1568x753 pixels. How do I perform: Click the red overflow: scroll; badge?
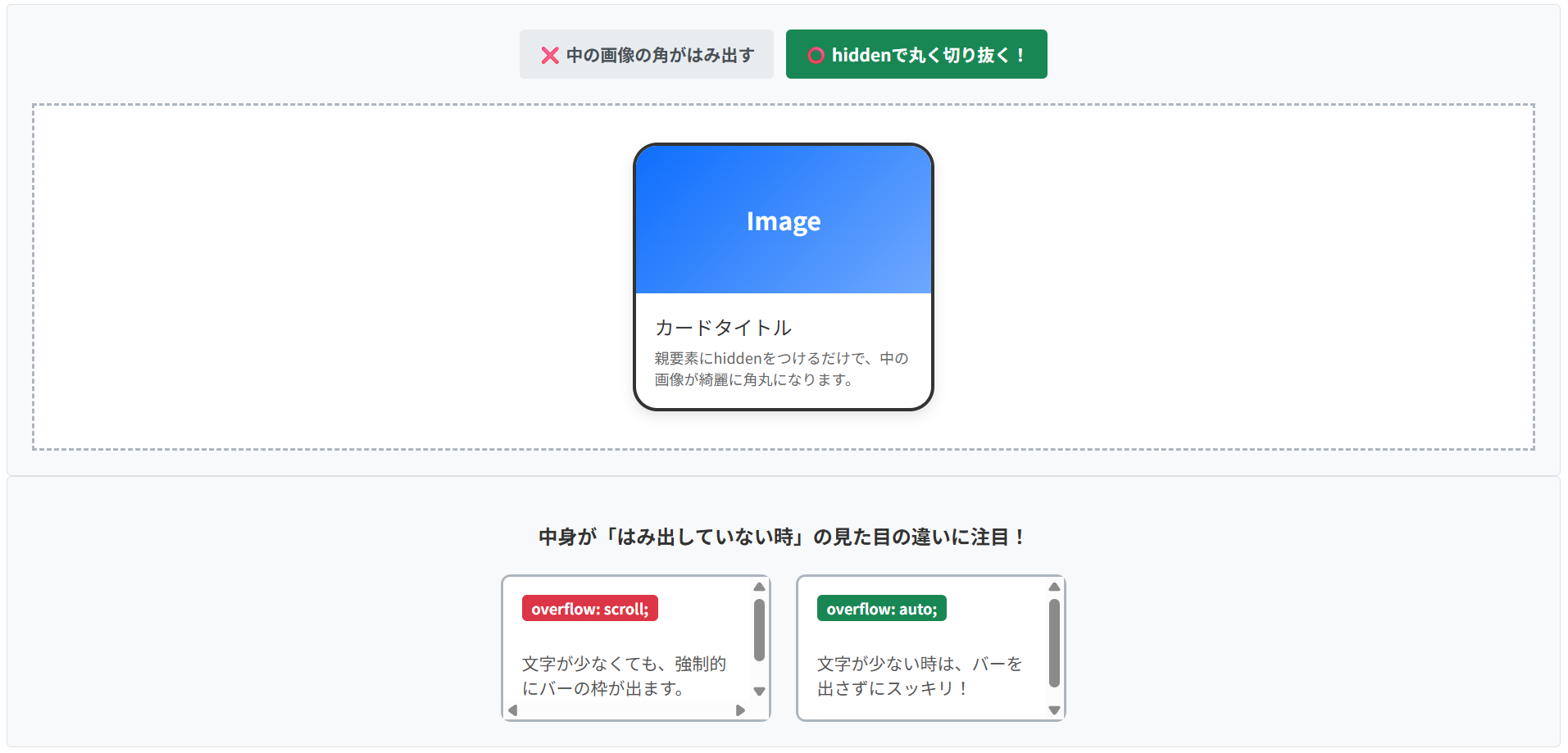click(589, 608)
